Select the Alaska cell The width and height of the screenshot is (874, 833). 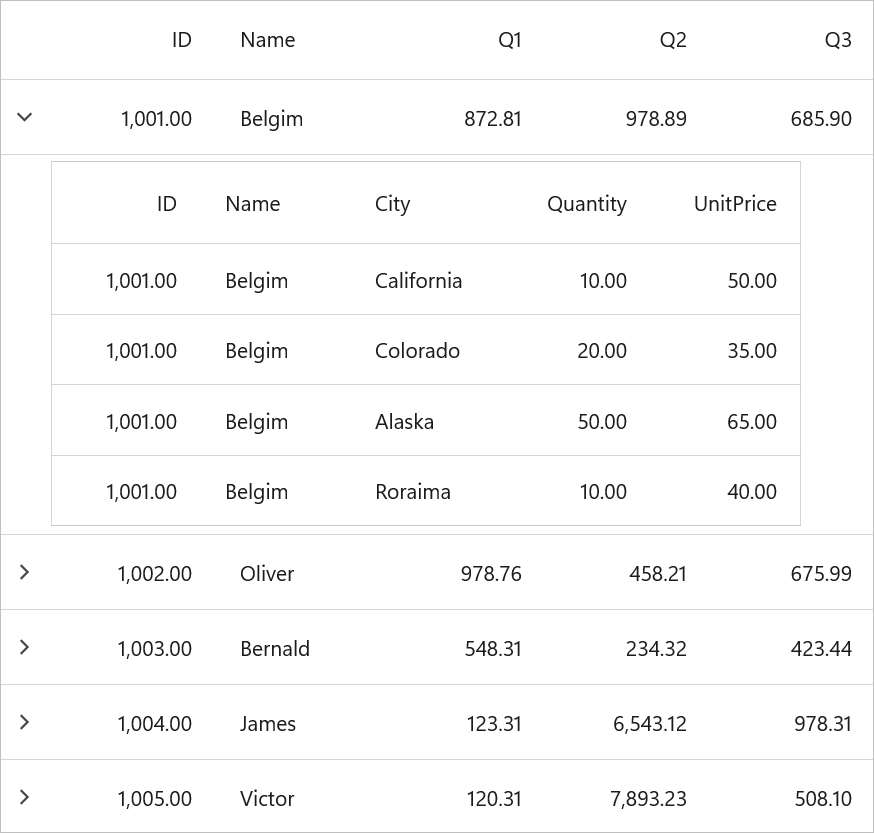404,422
